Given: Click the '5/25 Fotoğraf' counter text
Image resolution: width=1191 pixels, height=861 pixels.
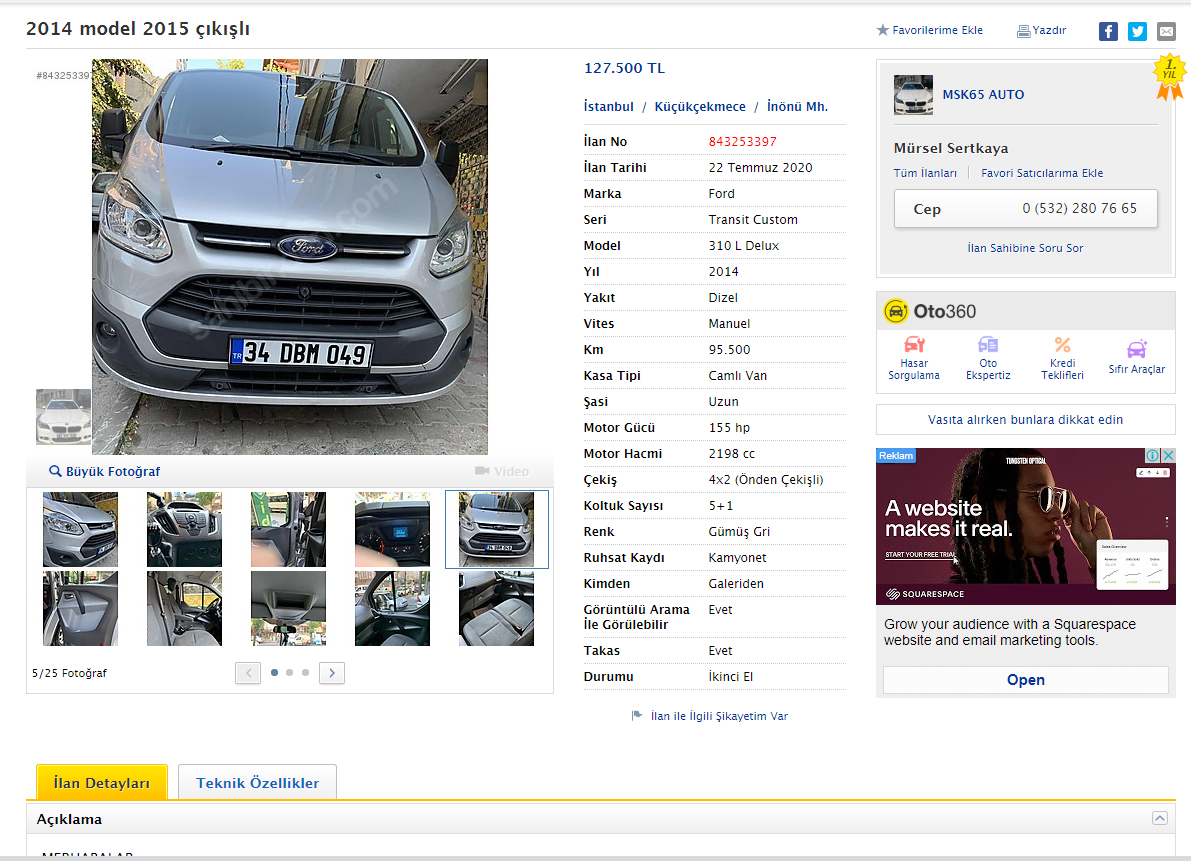Looking at the screenshot, I should [69, 673].
